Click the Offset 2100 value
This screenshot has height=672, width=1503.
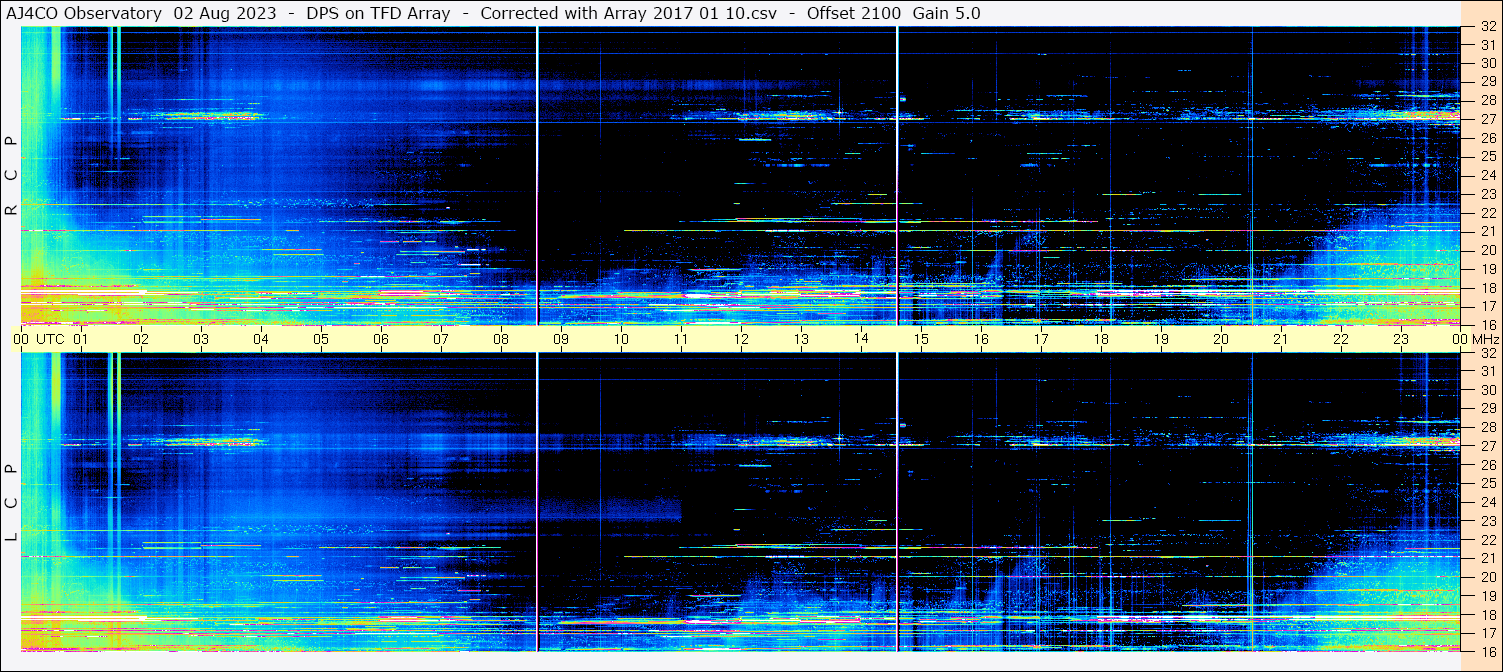(x=853, y=13)
